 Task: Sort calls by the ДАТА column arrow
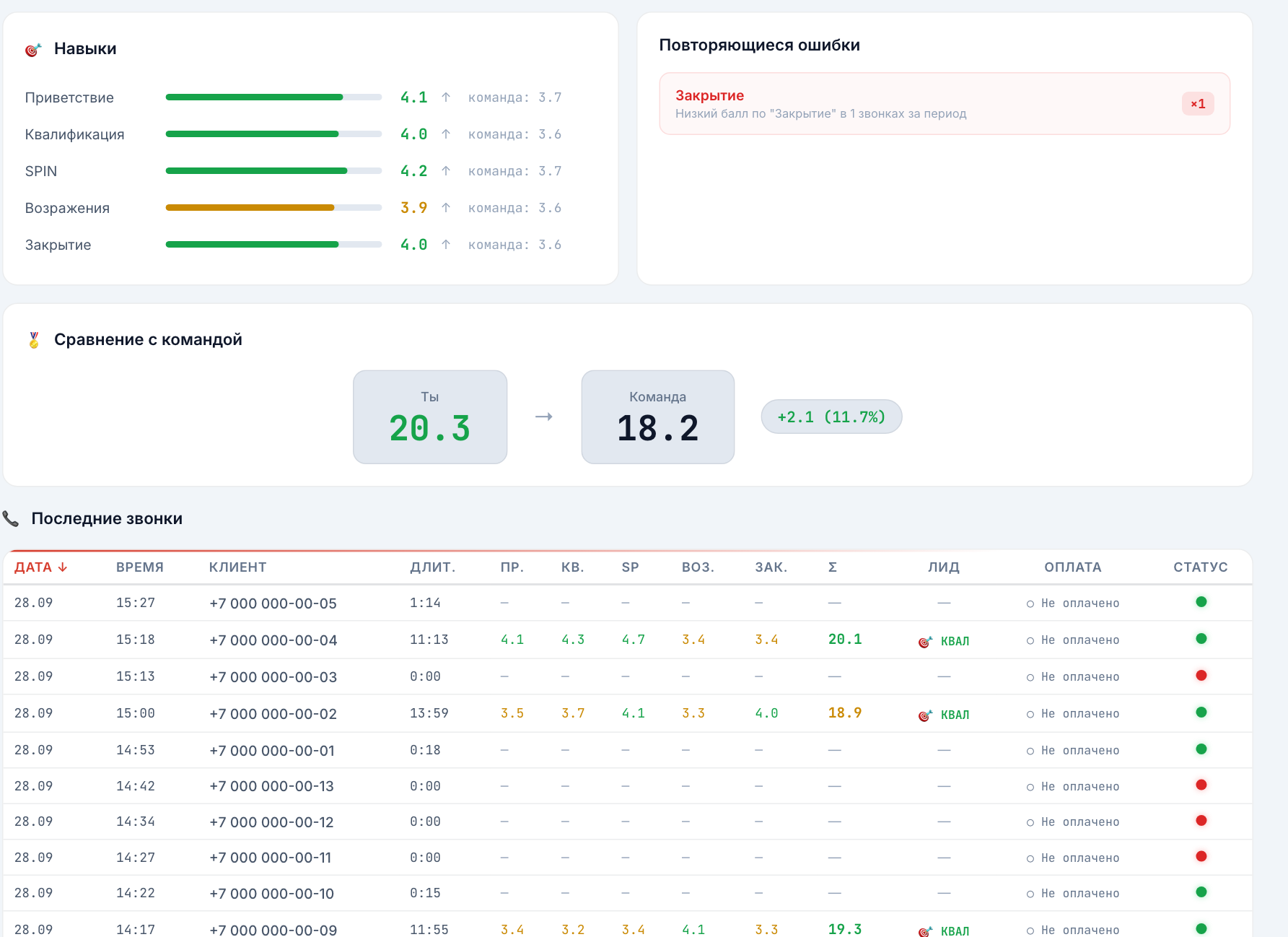tap(63, 567)
